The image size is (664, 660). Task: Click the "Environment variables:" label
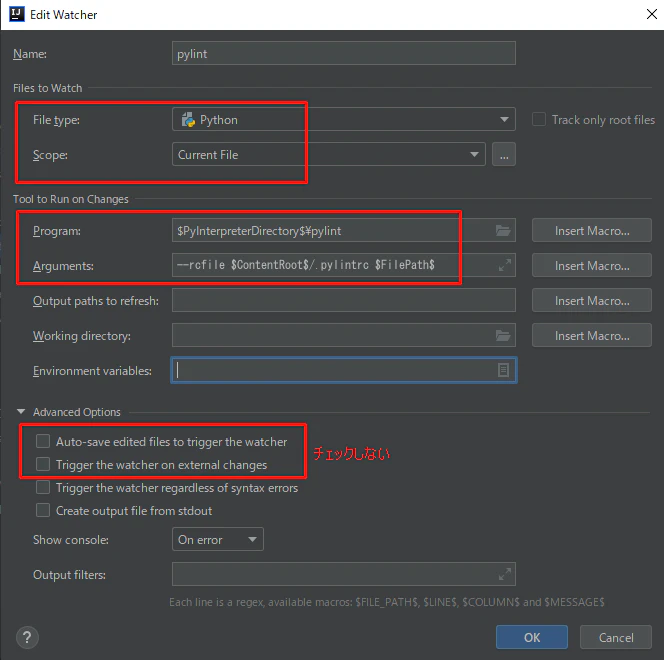[92, 371]
